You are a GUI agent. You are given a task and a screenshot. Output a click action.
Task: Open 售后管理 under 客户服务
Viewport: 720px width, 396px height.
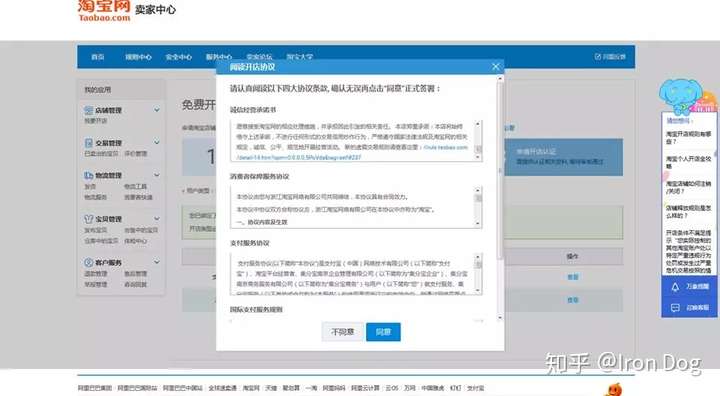(x=135, y=273)
